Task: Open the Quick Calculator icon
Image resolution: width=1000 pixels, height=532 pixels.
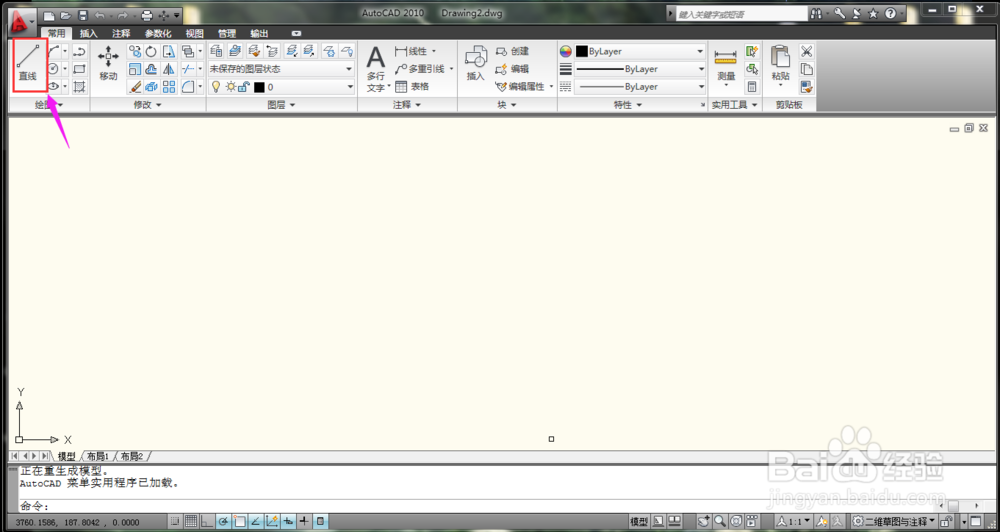Action: coord(753,87)
